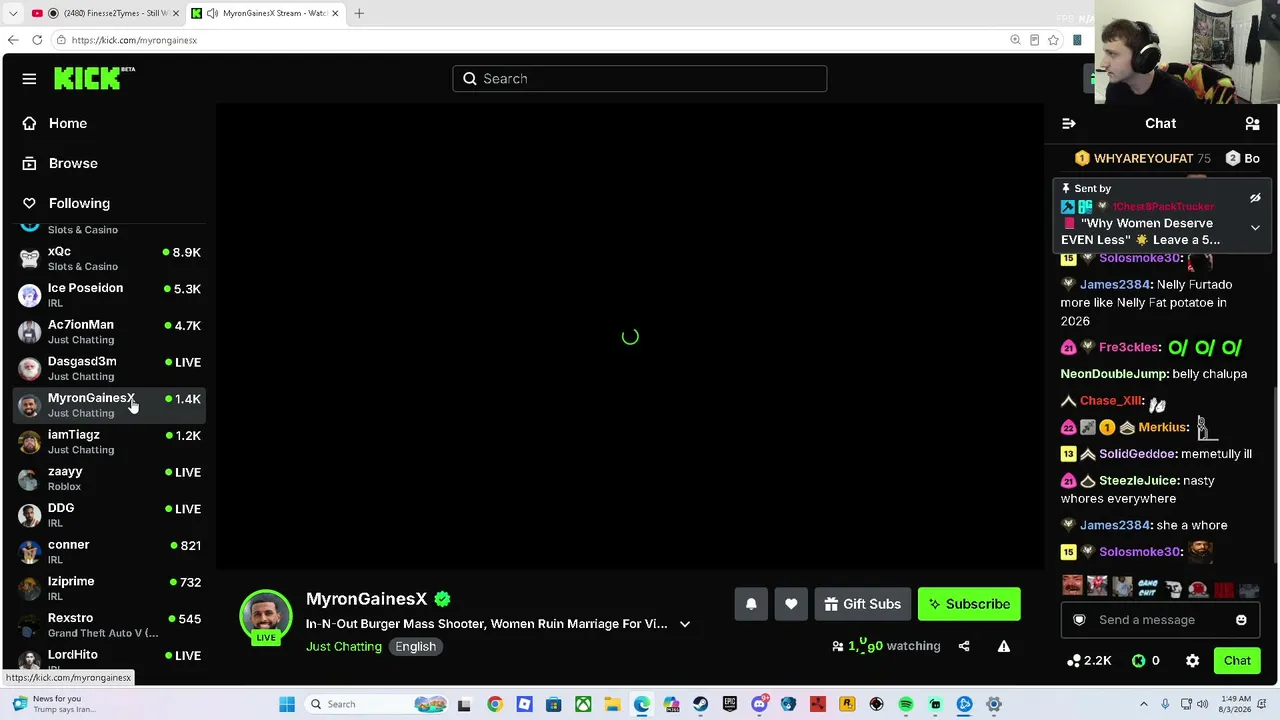The height and width of the screenshot is (720, 1280).
Task: Open Windows Start menu
Action: click(287, 705)
